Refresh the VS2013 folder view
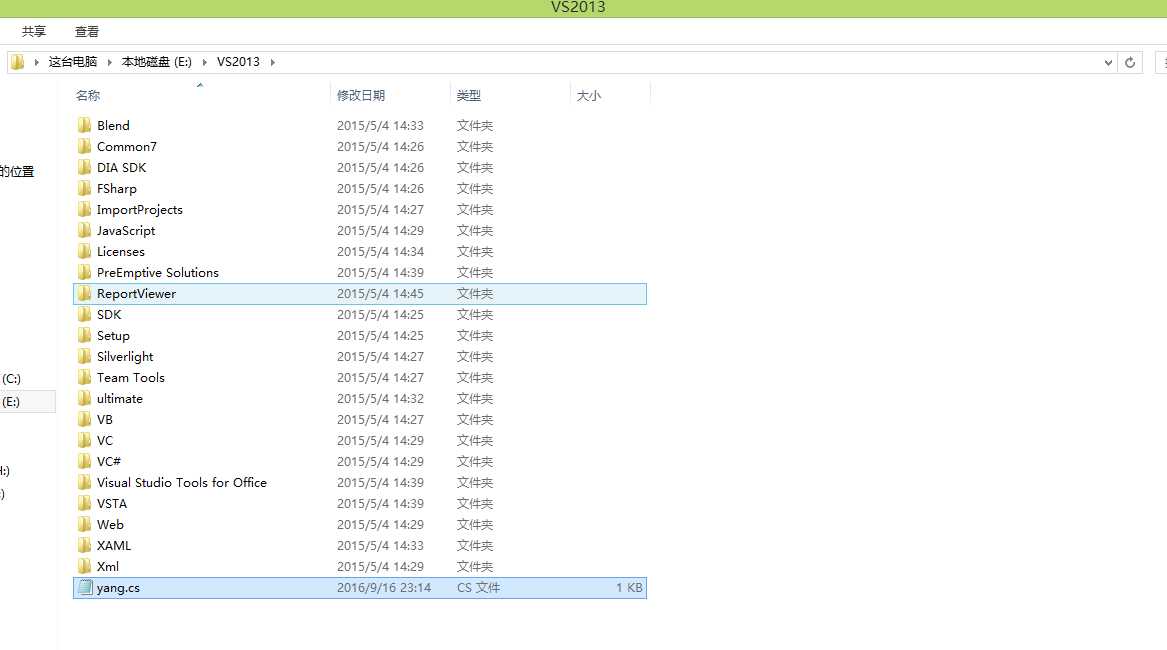The height and width of the screenshot is (650, 1167). click(1130, 63)
